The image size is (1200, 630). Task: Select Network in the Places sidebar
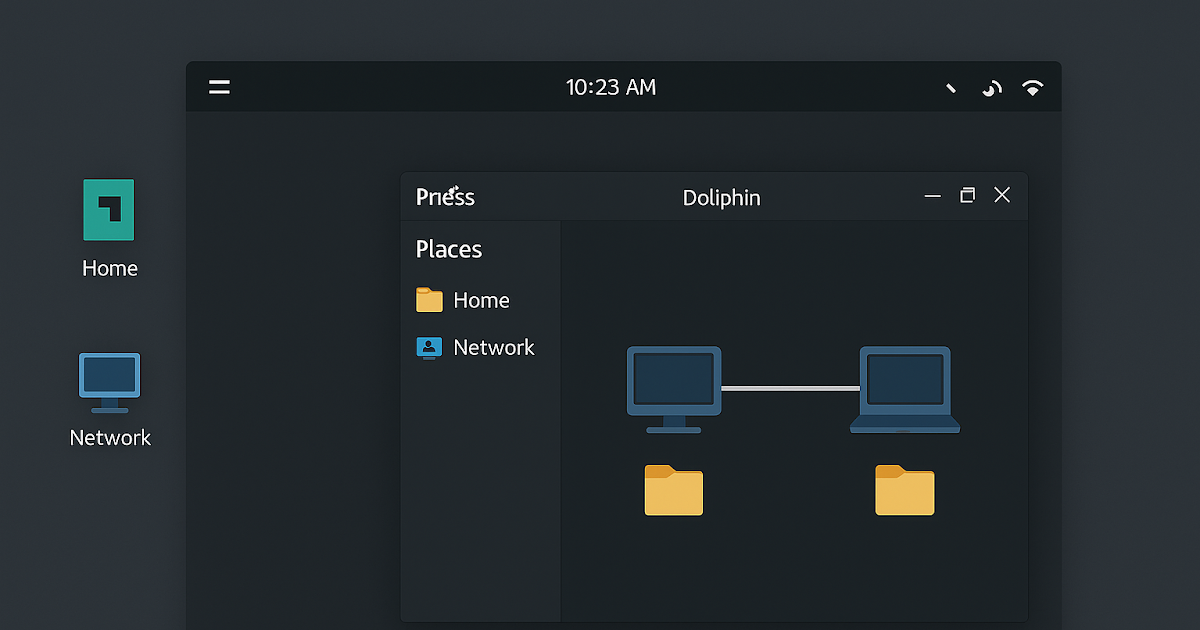[493, 347]
